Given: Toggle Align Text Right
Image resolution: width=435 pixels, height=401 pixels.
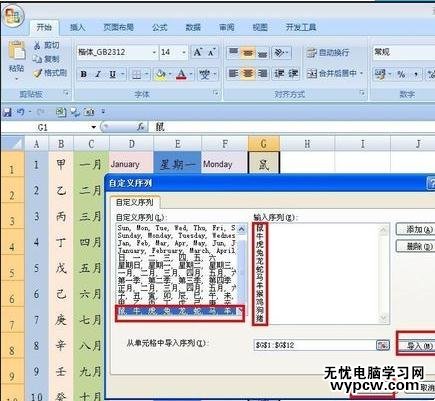Looking at the screenshot, I should pos(262,73).
